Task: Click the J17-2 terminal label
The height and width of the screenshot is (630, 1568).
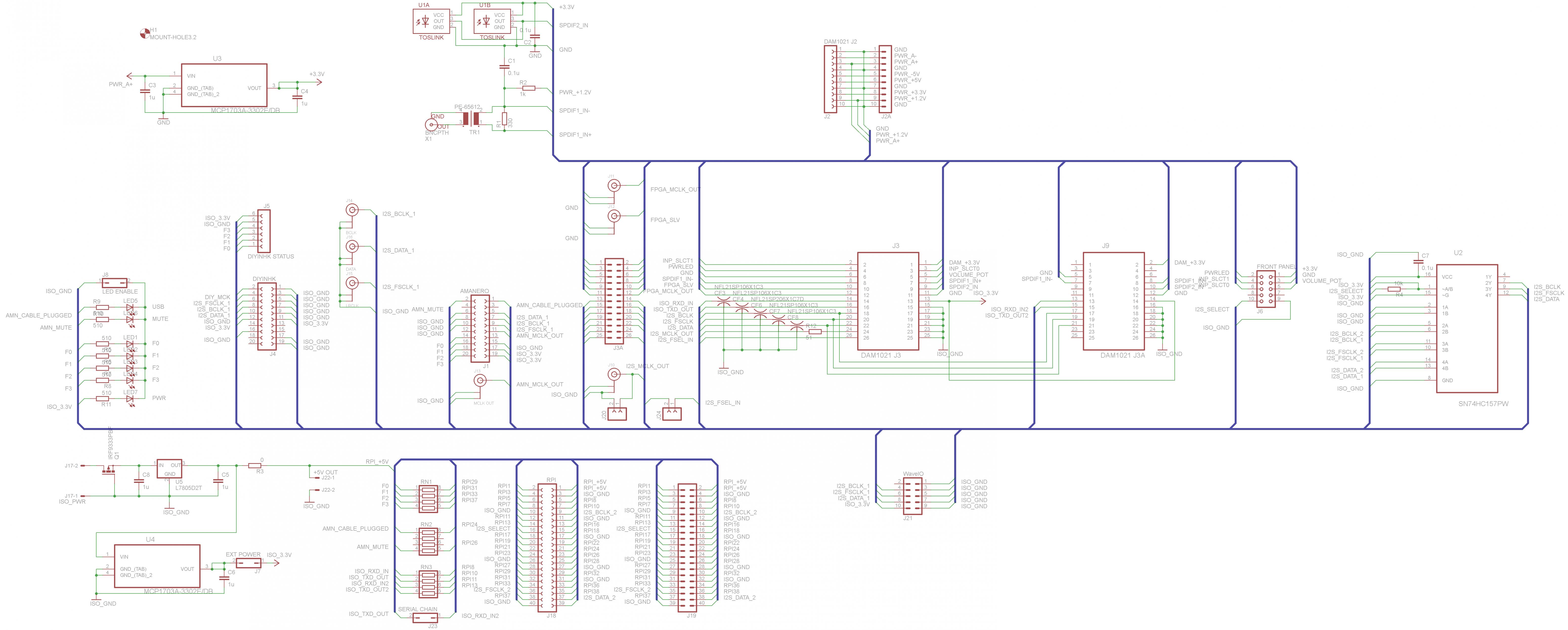Action: click(71, 466)
